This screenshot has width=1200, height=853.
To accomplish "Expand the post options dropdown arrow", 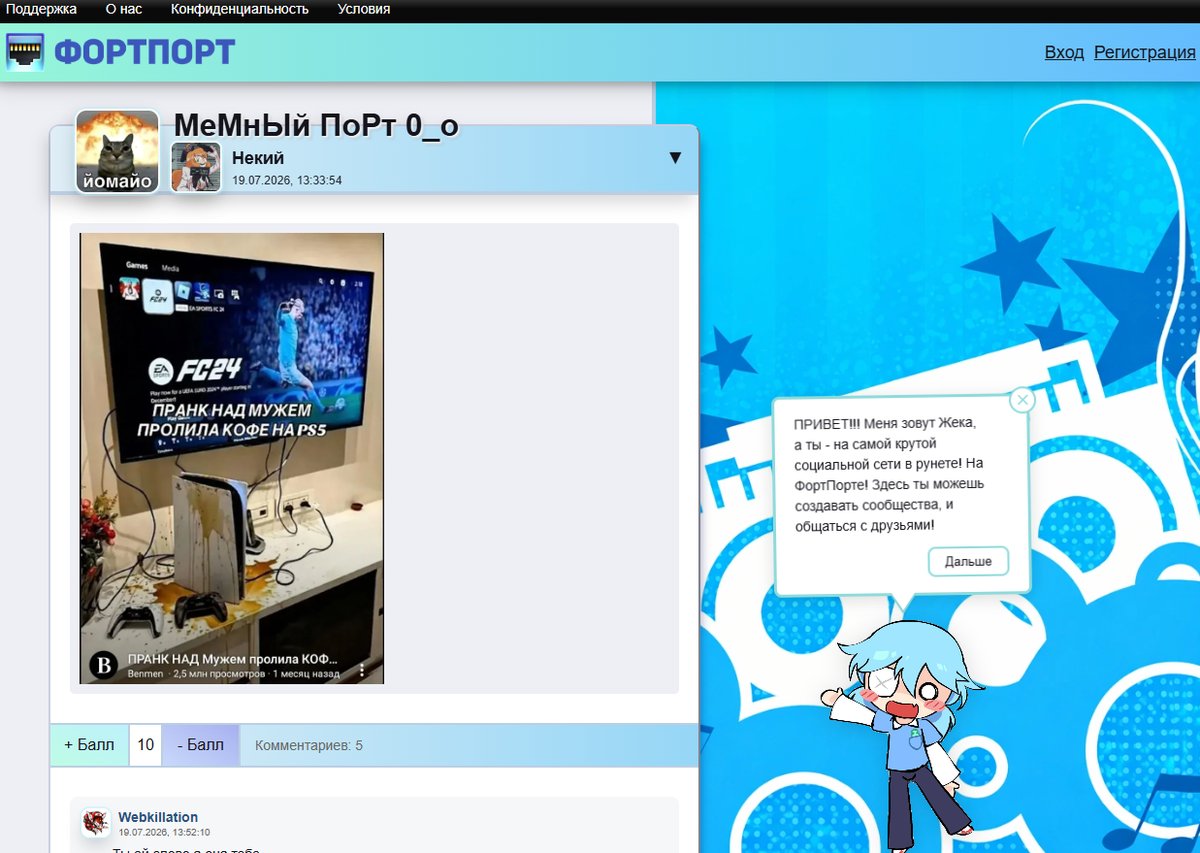I will (x=675, y=158).
